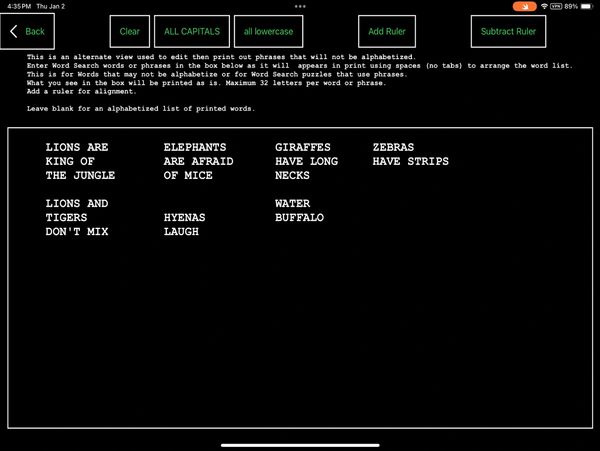
Task: Click on the phrase HAVE STRIPS
Action: (410, 161)
